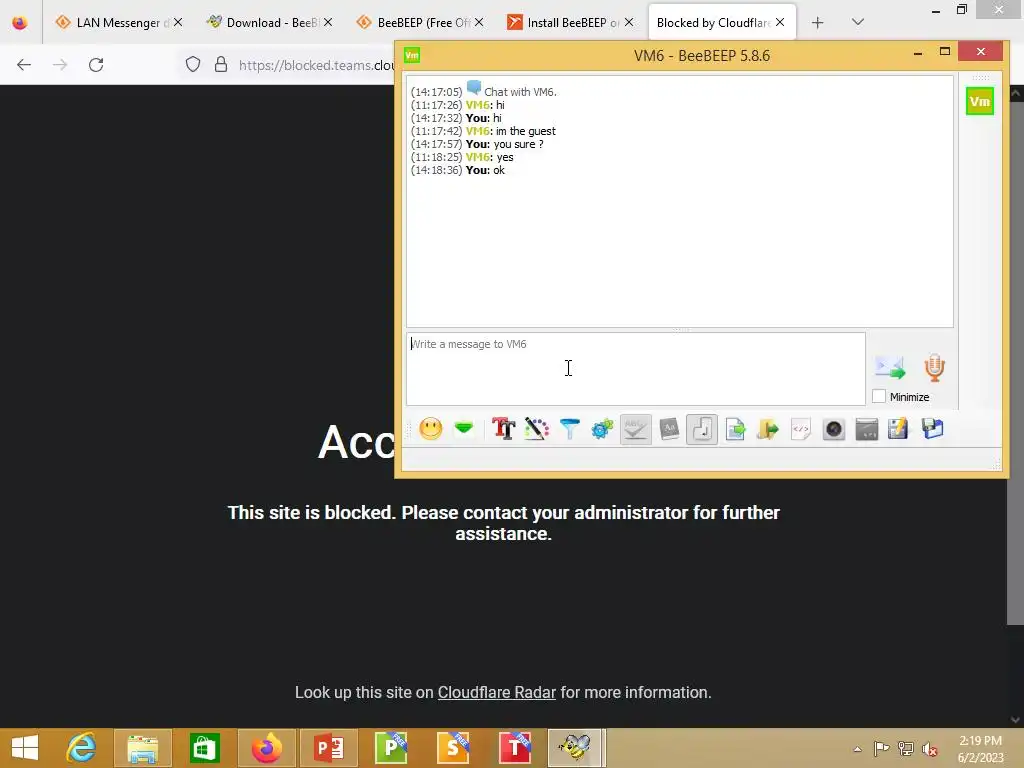Reload the current Firefox page
The width and height of the screenshot is (1024, 768).
96,65
